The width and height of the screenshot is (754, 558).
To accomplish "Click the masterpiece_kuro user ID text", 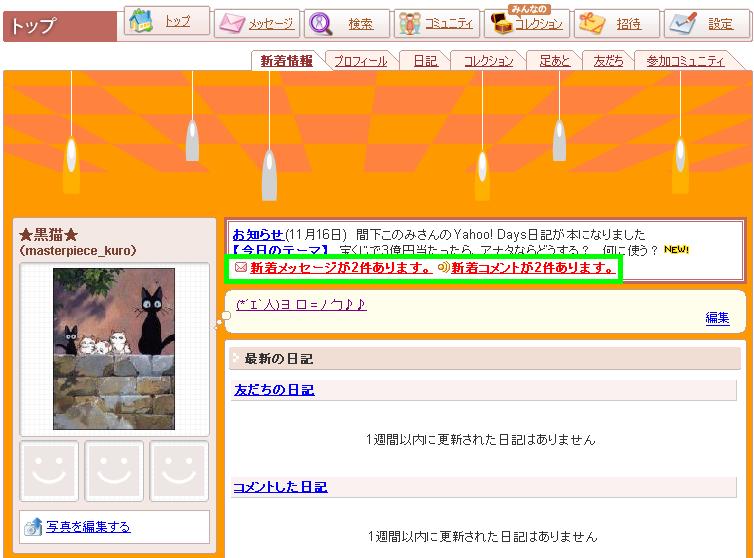I will coord(78,251).
